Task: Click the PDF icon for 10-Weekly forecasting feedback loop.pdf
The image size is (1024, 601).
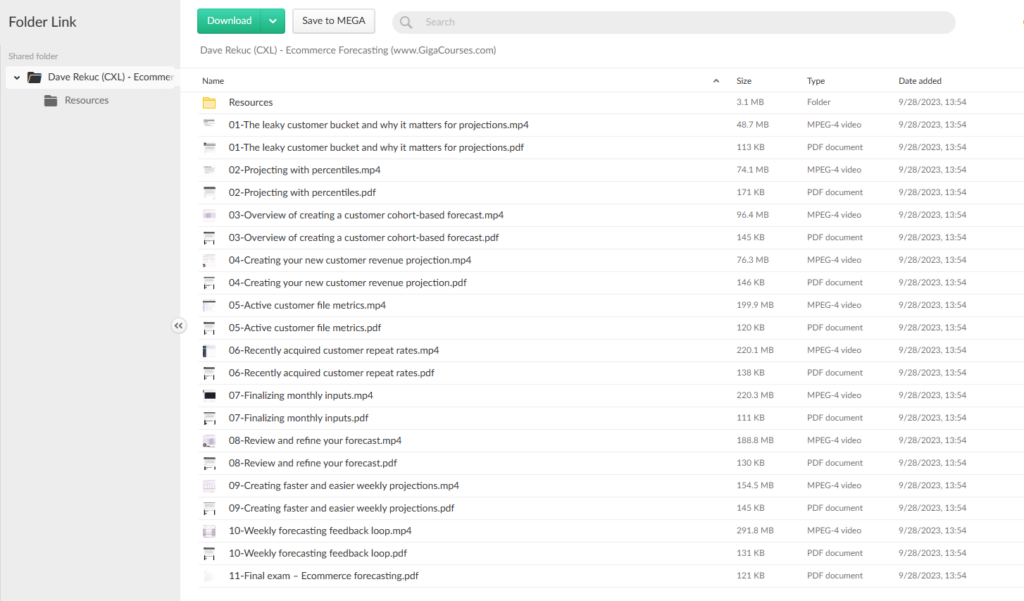Action: coord(209,553)
